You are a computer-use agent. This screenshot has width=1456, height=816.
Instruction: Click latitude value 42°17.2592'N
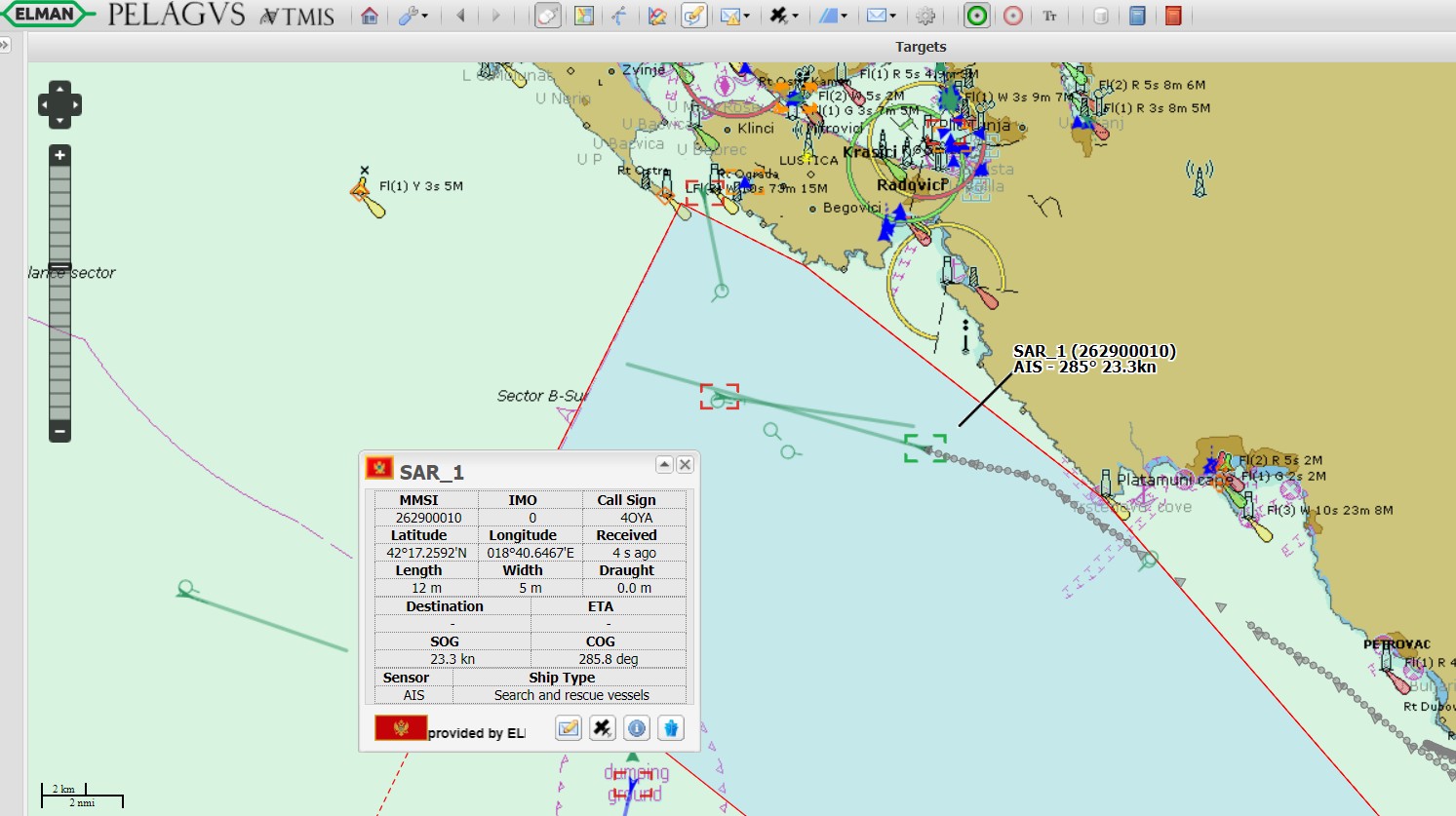(426, 553)
